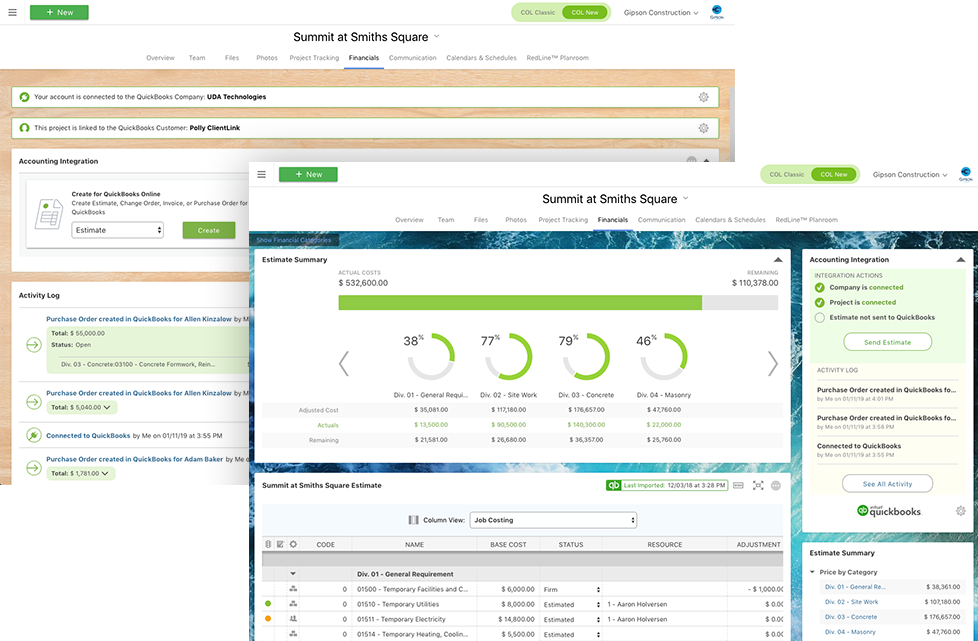Switch to COL New in back window
Image resolution: width=978 pixels, height=641 pixels.
click(x=584, y=12)
